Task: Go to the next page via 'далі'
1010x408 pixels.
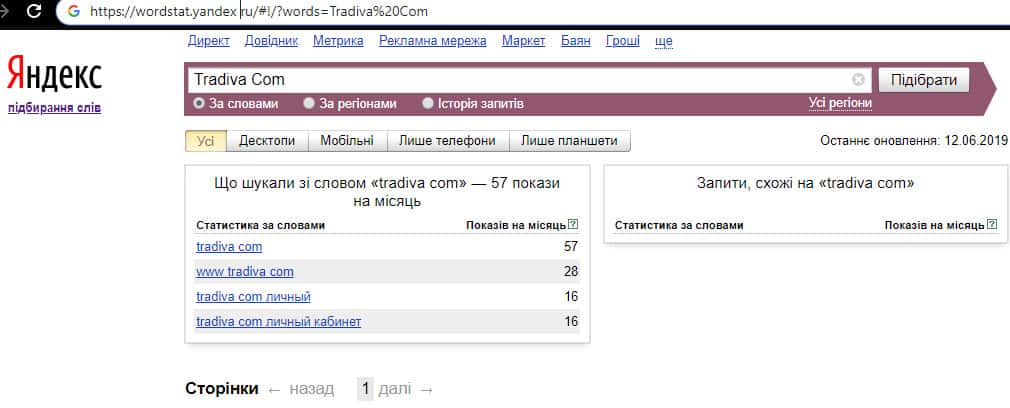Action: tap(406, 389)
